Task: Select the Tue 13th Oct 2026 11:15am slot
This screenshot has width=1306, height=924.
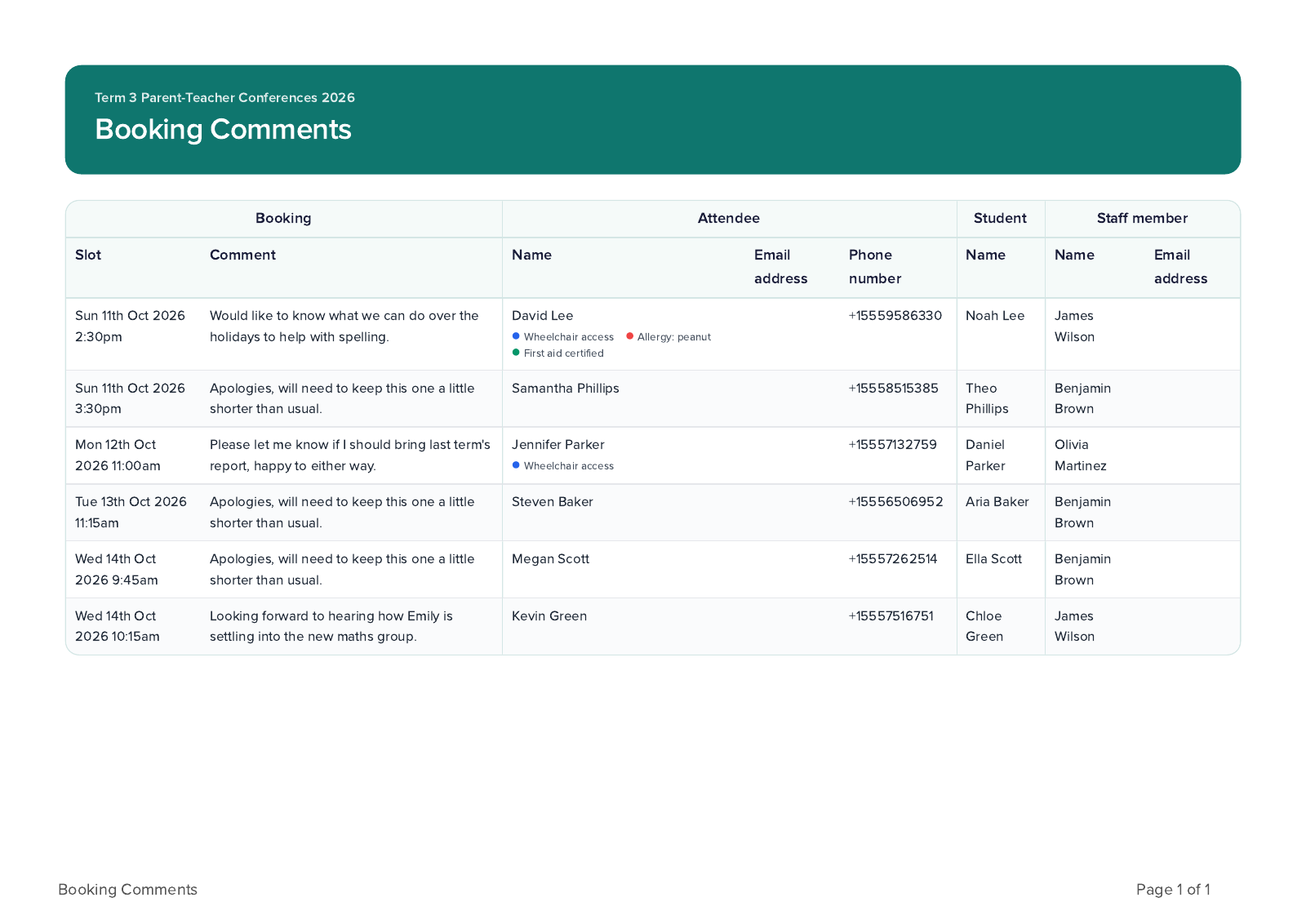Action: point(131,513)
